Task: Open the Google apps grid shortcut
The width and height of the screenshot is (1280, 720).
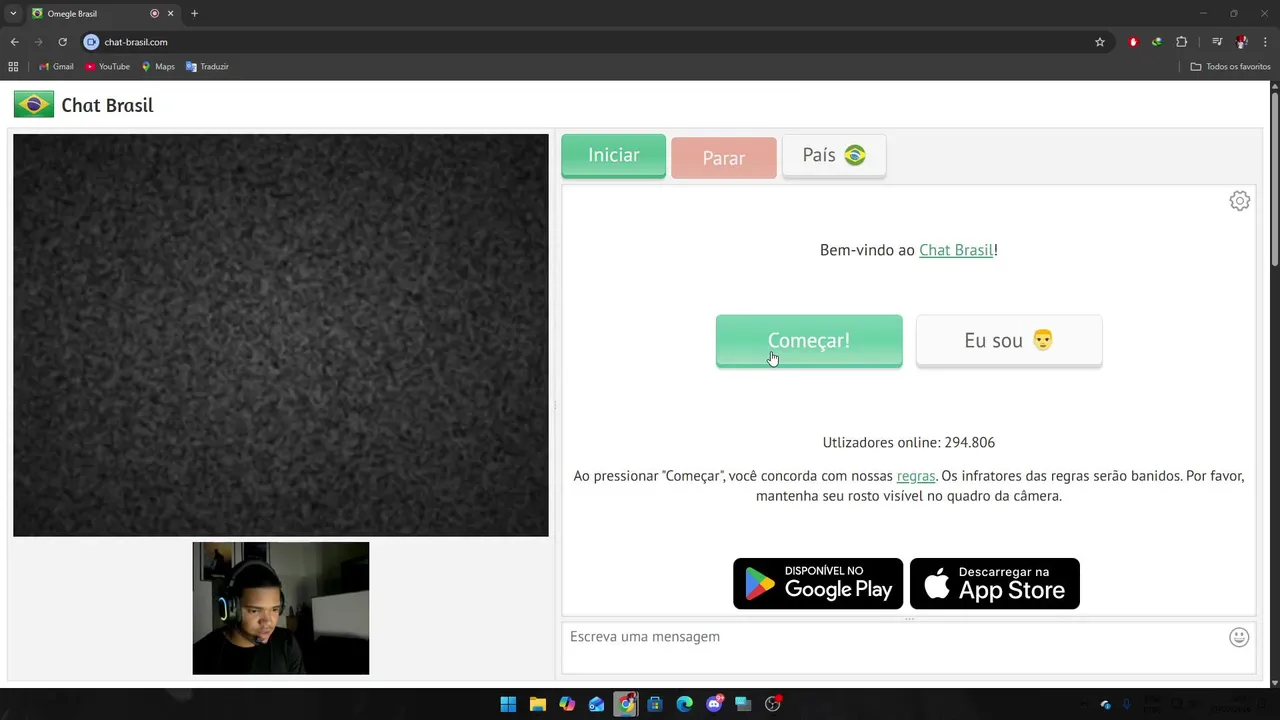Action: (13, 66)
